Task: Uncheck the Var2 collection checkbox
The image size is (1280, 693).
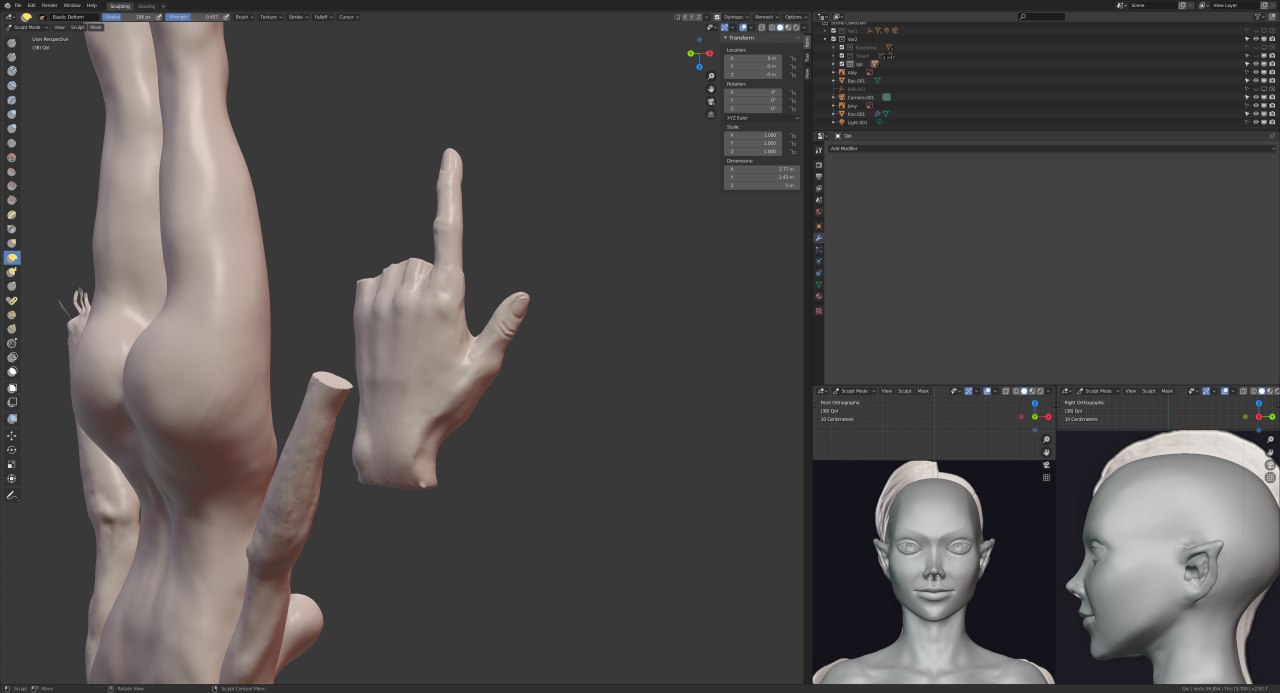Action: 833,39
